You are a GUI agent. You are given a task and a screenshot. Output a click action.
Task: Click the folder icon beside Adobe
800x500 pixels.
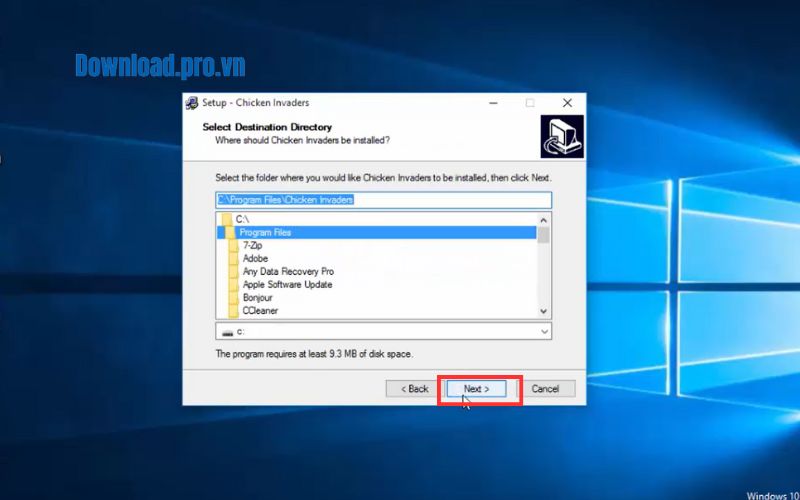coord(234,259)
